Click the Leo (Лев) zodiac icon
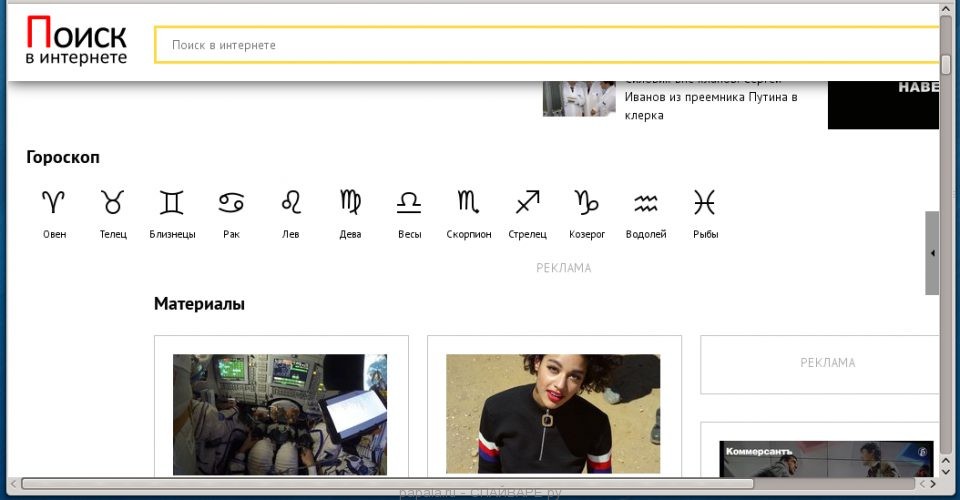The image size is (960, 500). tap(291, 203)
